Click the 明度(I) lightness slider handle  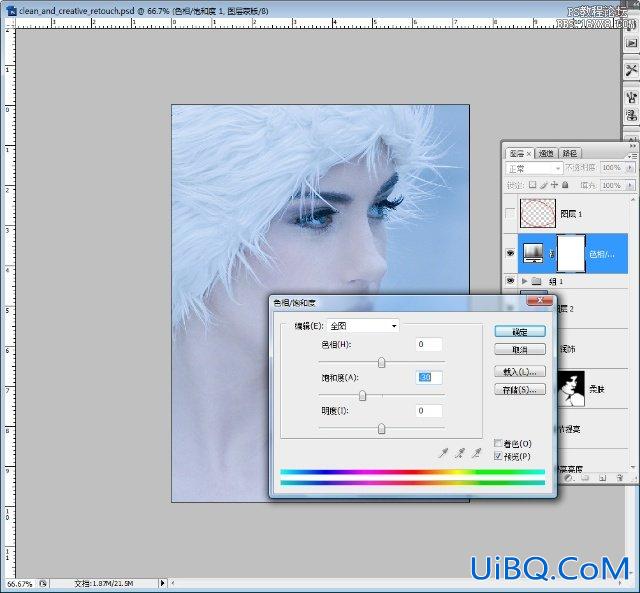[x=381, y=429]
